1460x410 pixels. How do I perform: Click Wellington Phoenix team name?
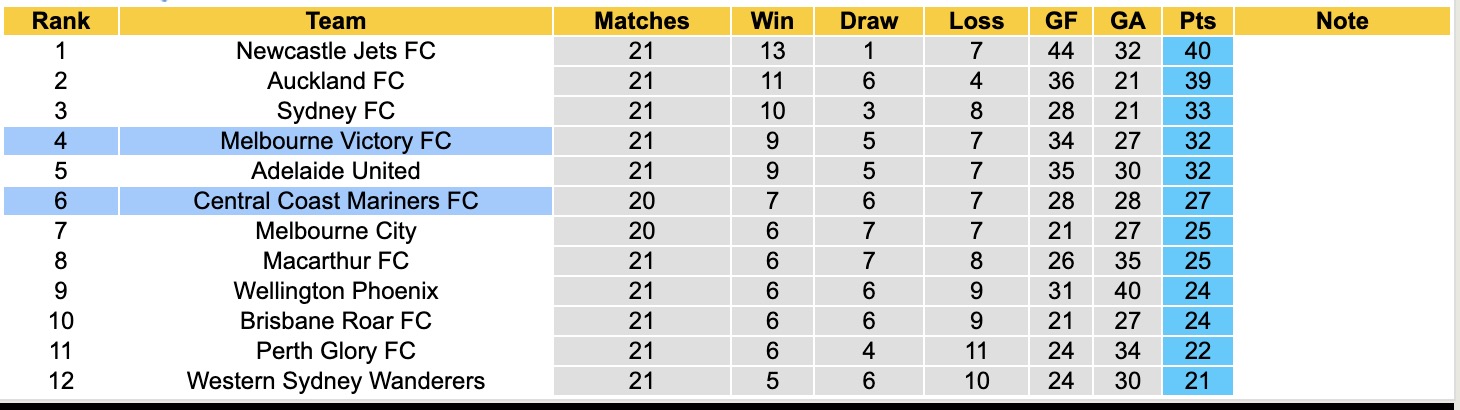coord(336,291)
